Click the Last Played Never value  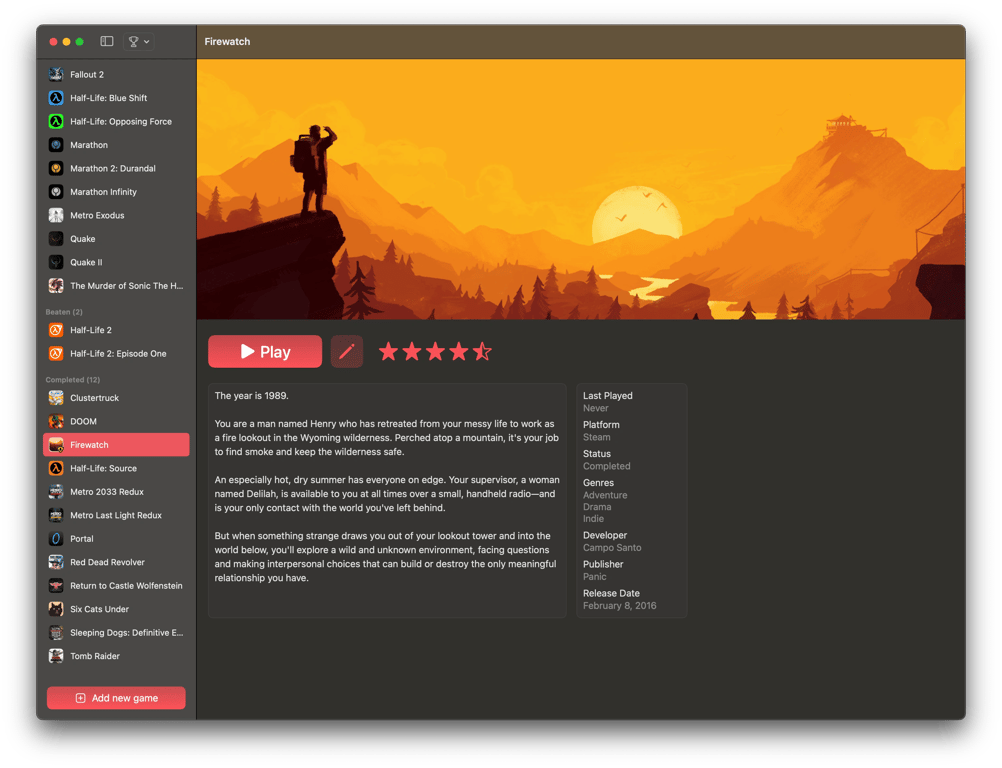coord(596,408)
